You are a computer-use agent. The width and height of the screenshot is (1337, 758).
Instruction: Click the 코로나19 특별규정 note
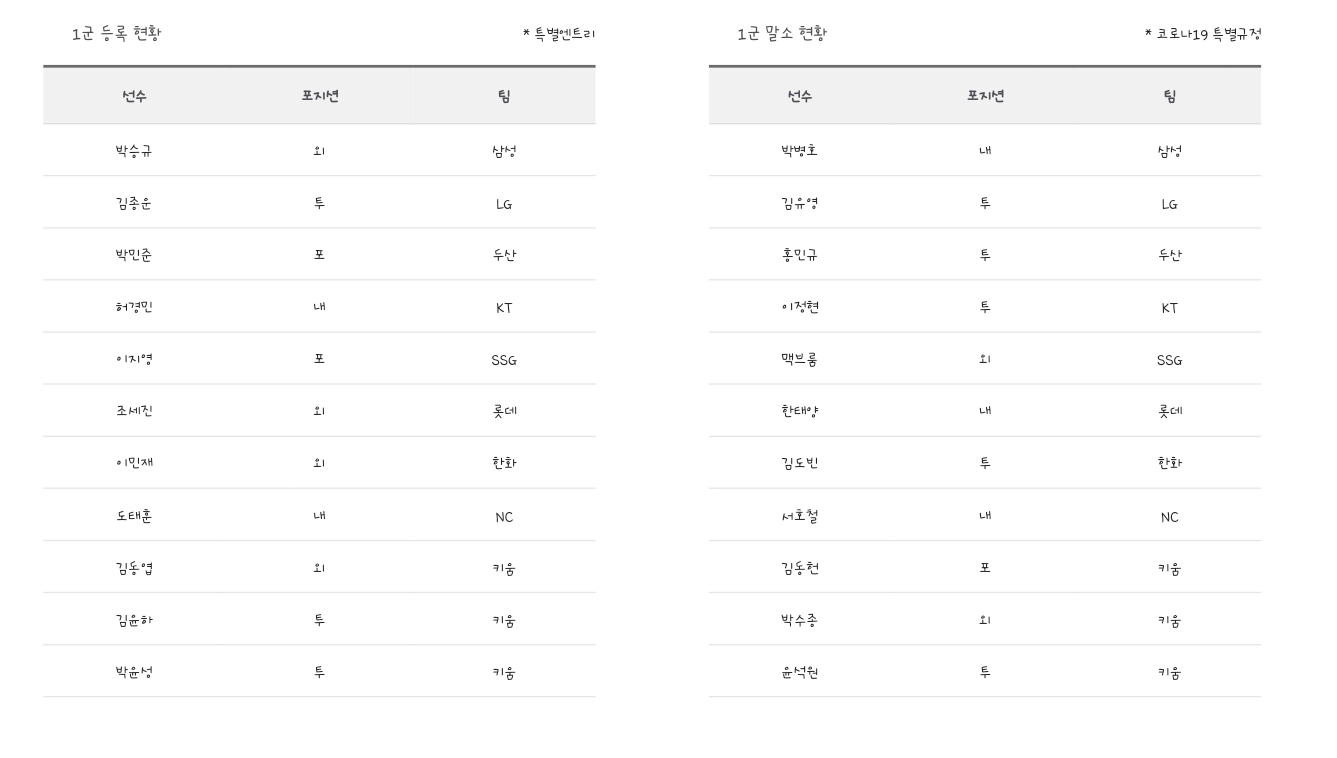(1203, 34)
